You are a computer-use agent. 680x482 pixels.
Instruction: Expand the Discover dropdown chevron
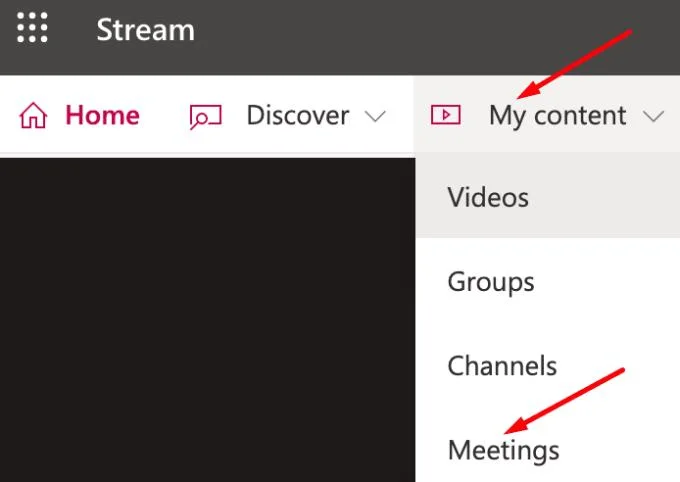tap(375, 116)
